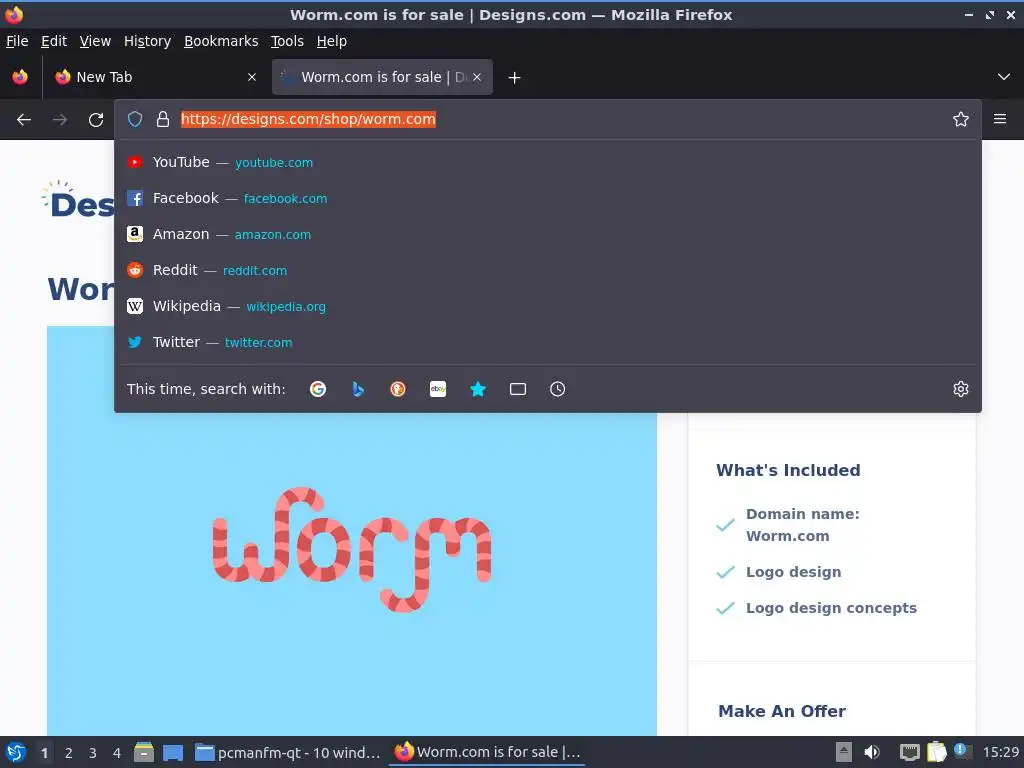The image size is (1024, 768).
Task: Select the Twitter suggestion
Action: click(x=547, y=342)
